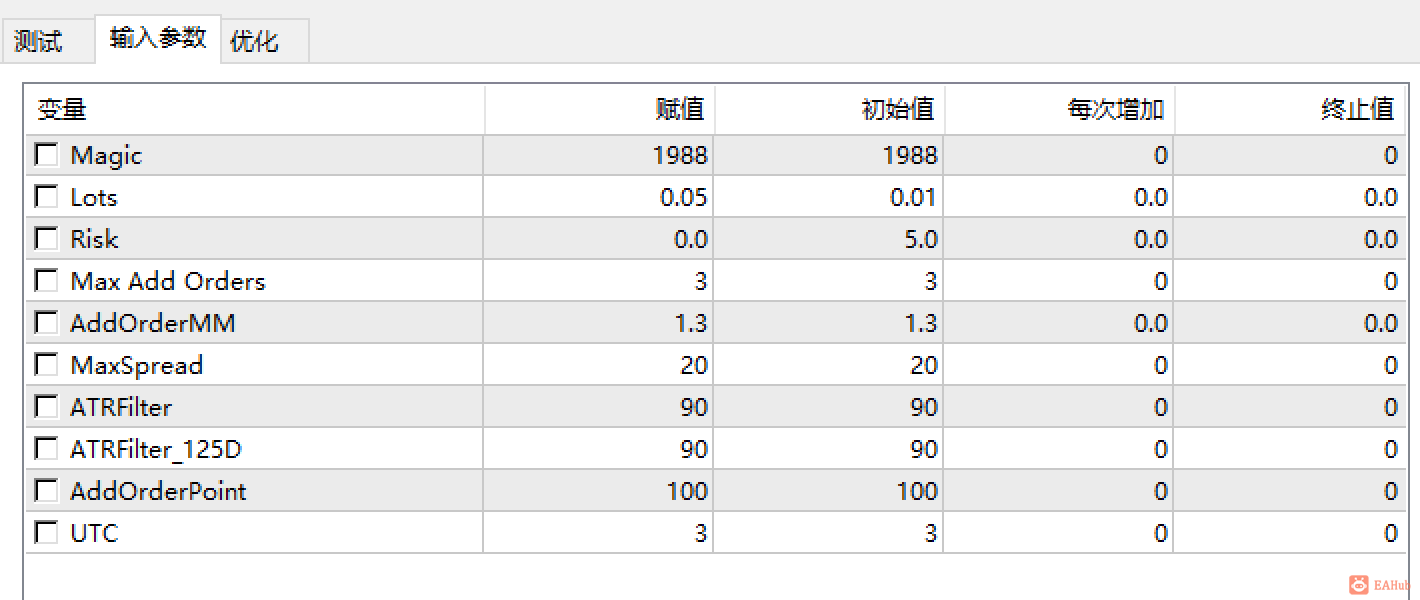Screen dimensions: 1420x600
Task: Check the Risk parameter box
Action: pos(46,239)
